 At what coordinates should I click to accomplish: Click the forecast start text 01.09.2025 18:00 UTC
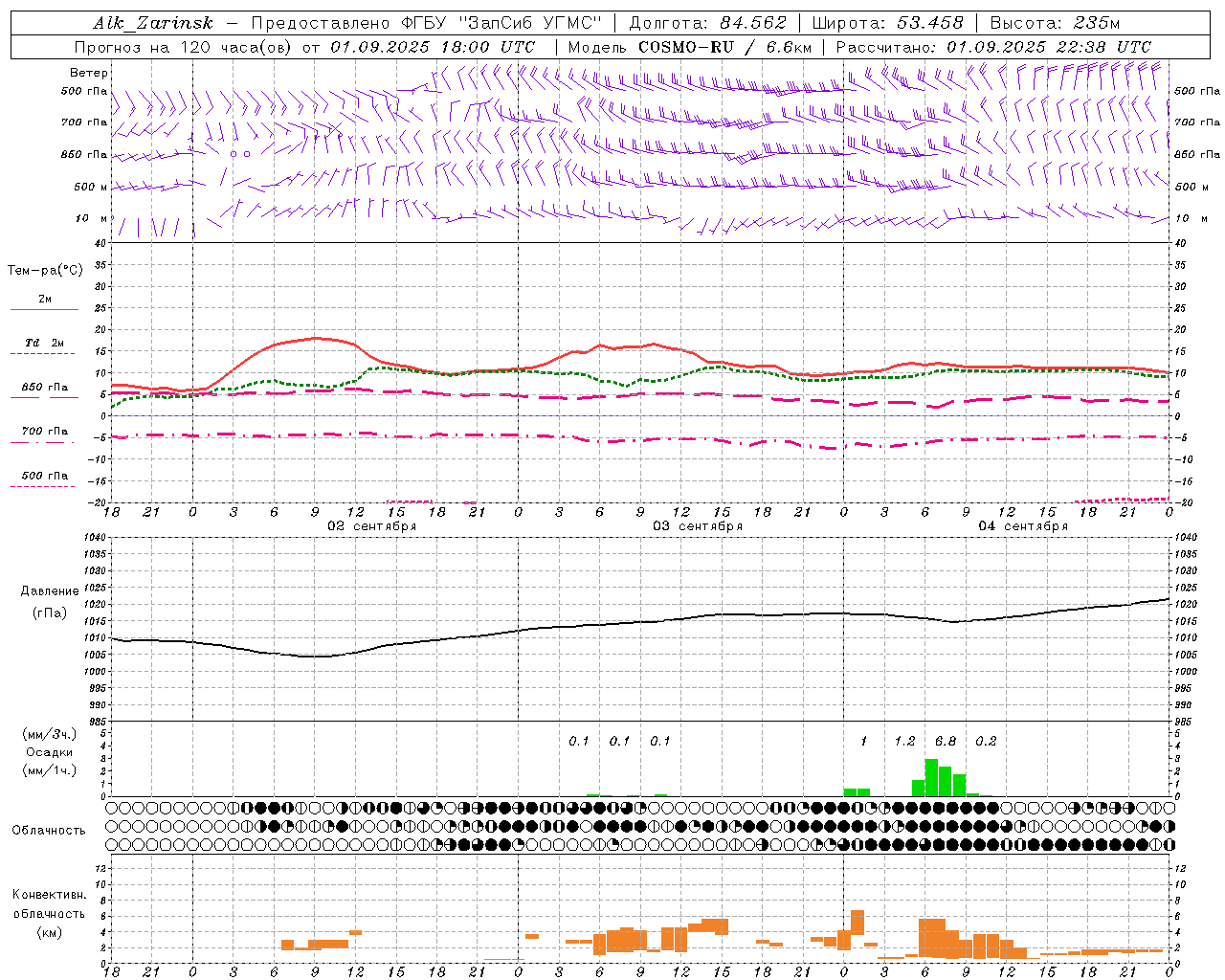point(433,47)
